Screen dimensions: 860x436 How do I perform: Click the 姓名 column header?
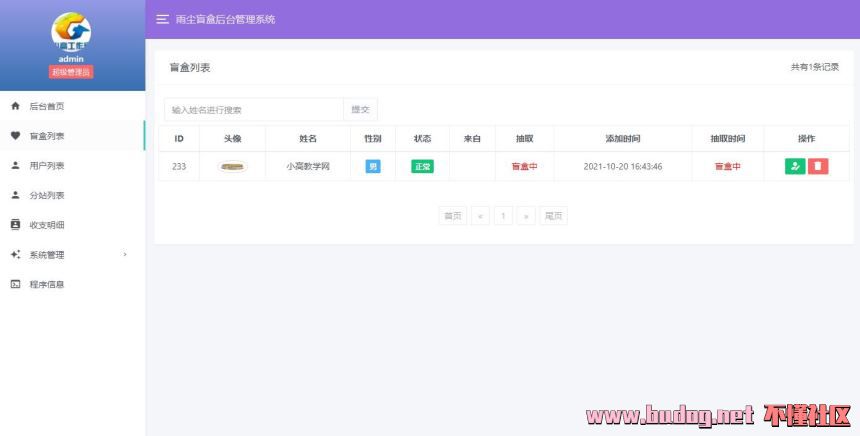[x=308, y=139]
